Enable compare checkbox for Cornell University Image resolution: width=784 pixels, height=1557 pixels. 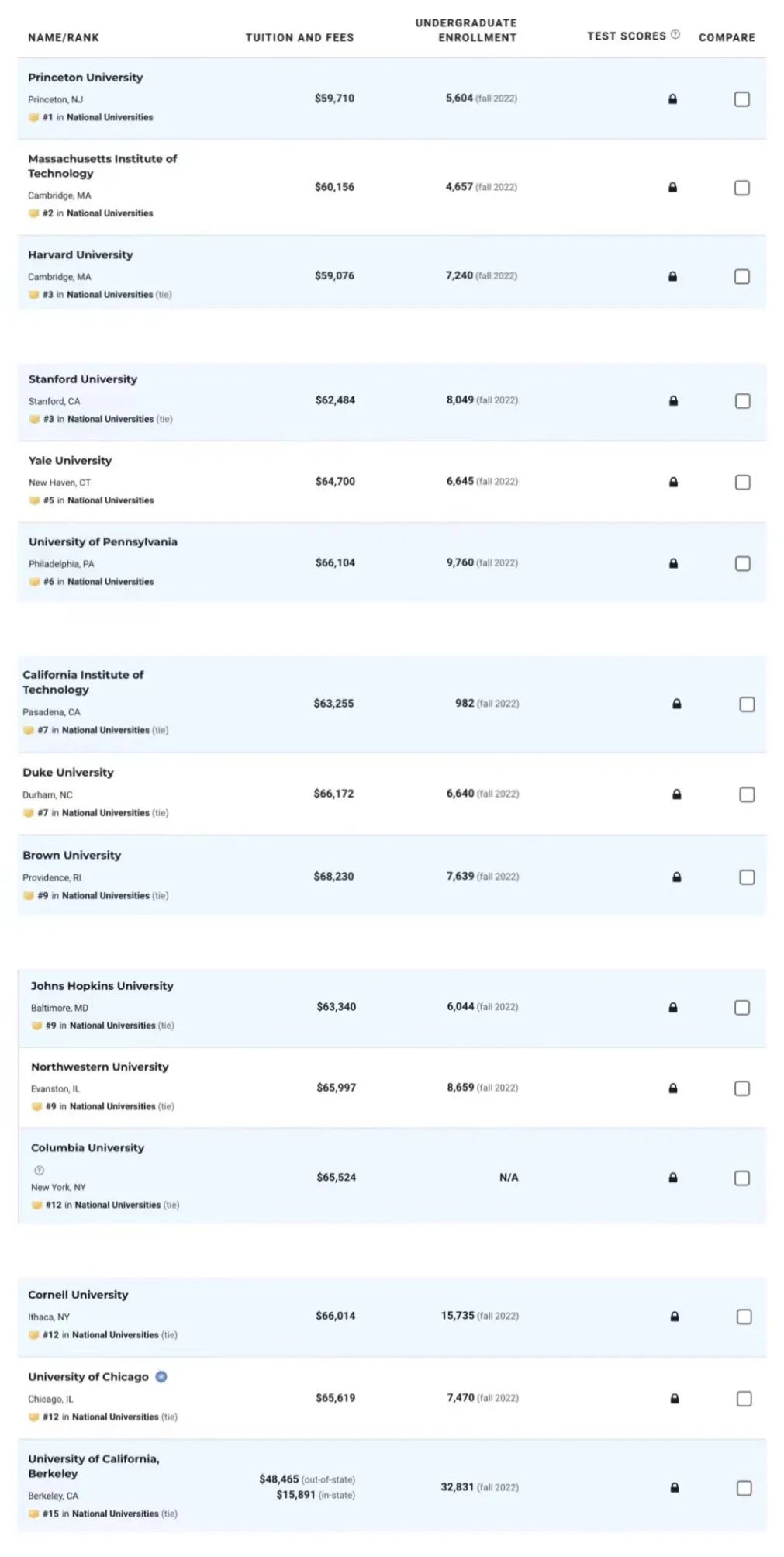pyautogui.click(x=744, y=1317)
